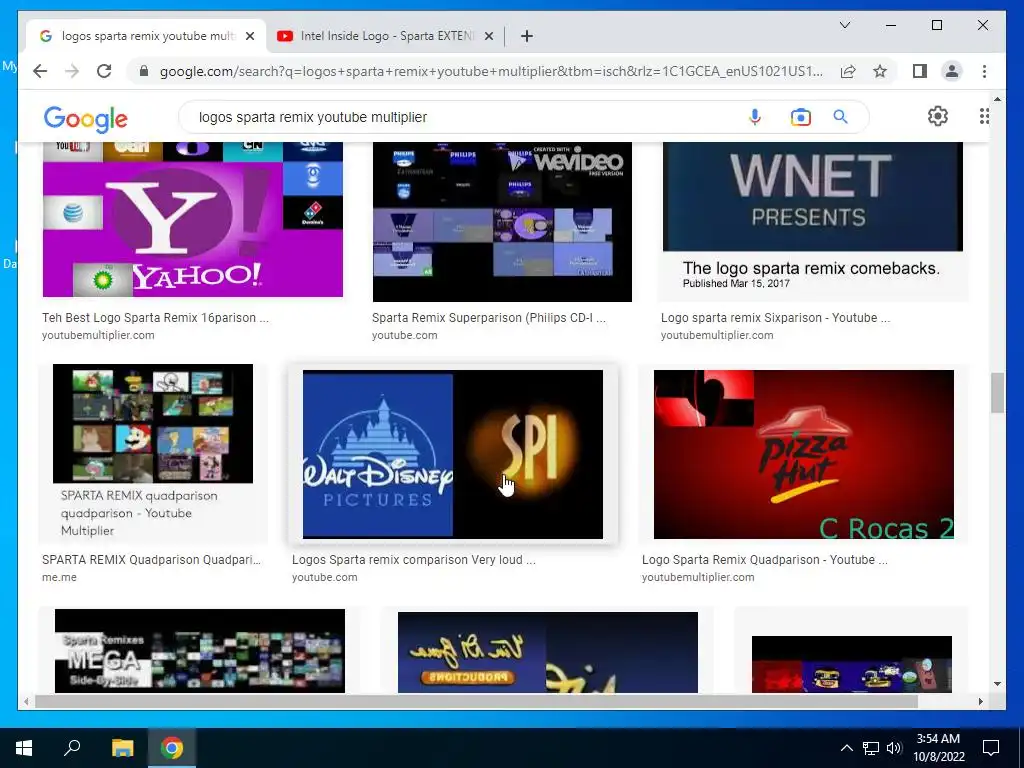Open the taskbar clock and date

(938, 748)
